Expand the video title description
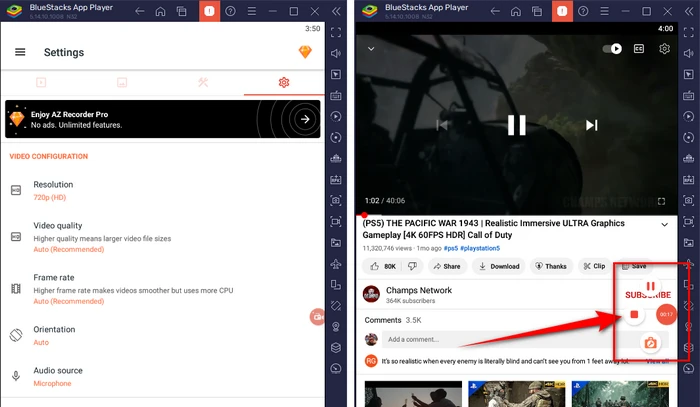Image resolution: width=700 pixels, height=407 pixels. pyautogui.click(x=665, y=225)
